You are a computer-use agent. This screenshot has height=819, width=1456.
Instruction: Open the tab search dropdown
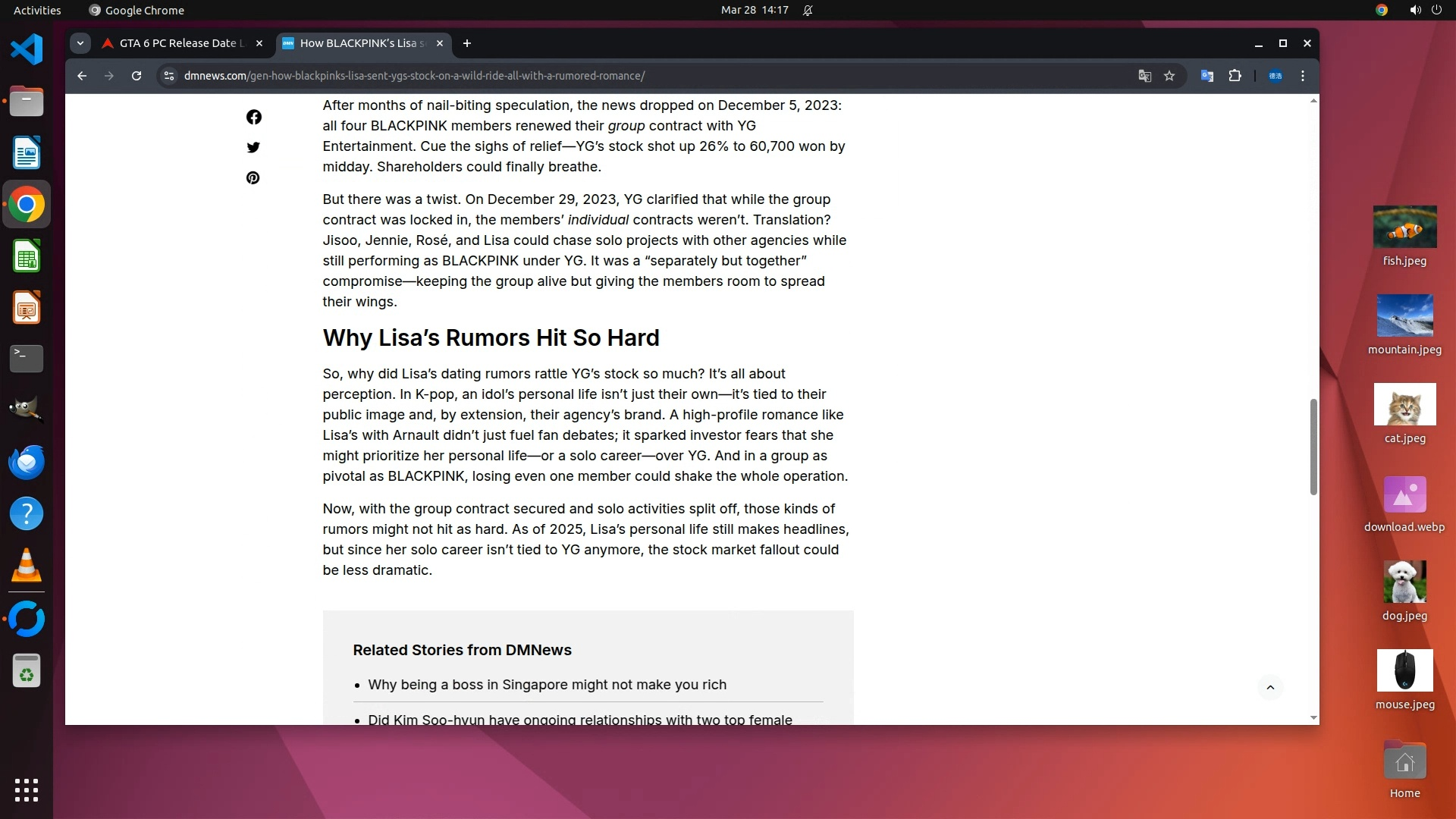[80, 43]
